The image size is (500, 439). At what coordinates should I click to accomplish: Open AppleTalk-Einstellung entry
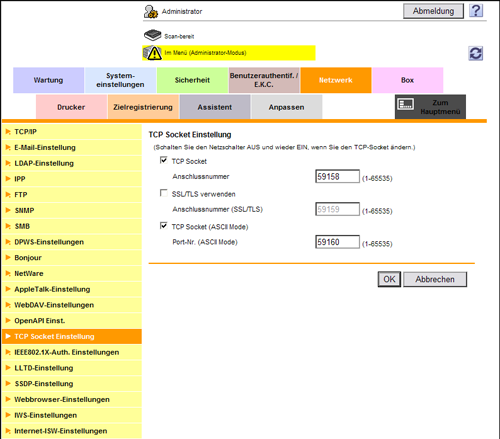tap(72, 289)
